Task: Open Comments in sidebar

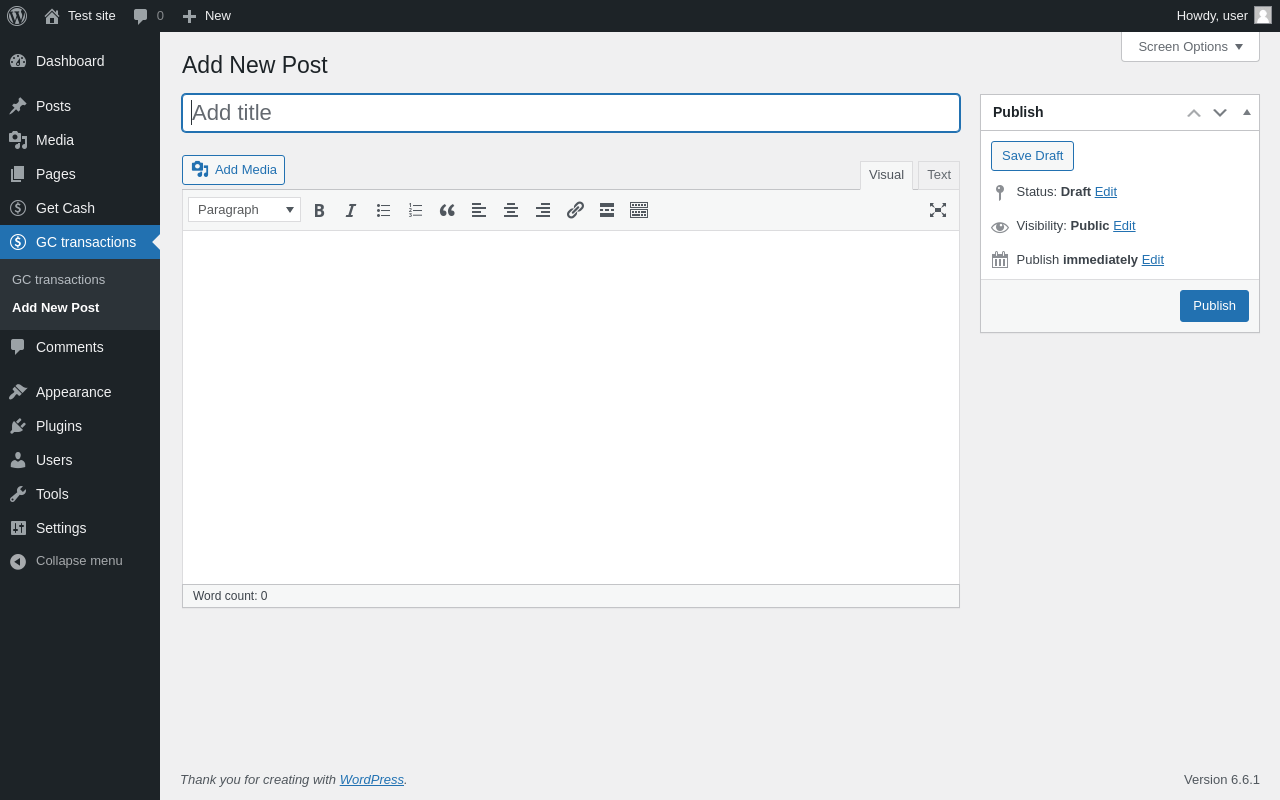Action: (x=80, y=347)
